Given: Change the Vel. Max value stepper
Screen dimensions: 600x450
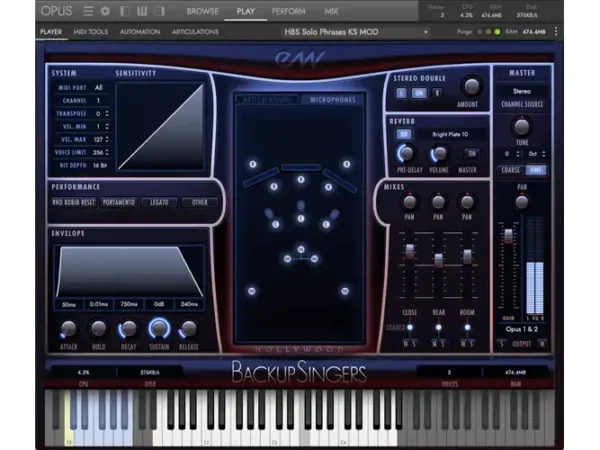Looking at the screenshot, I should point(107,139).
